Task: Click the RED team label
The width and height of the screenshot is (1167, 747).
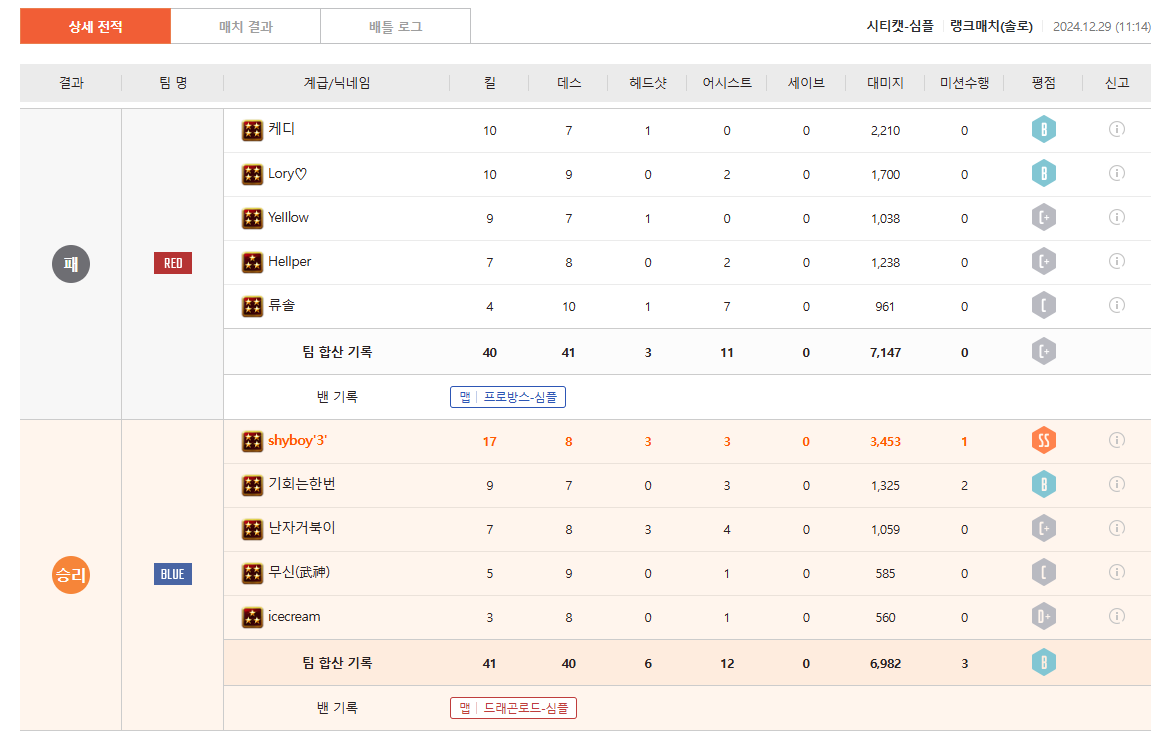Action: pyautogui.click(x=173, y=263)
